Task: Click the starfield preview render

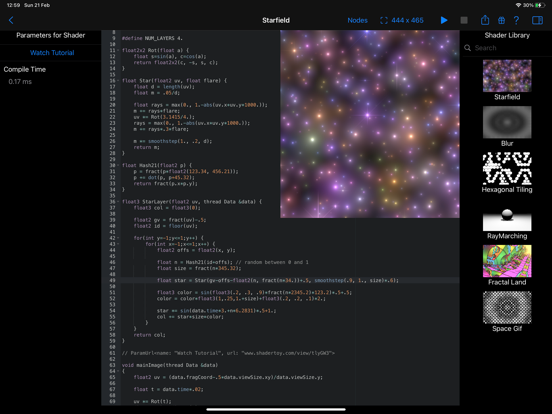Action: coord(370,124)
